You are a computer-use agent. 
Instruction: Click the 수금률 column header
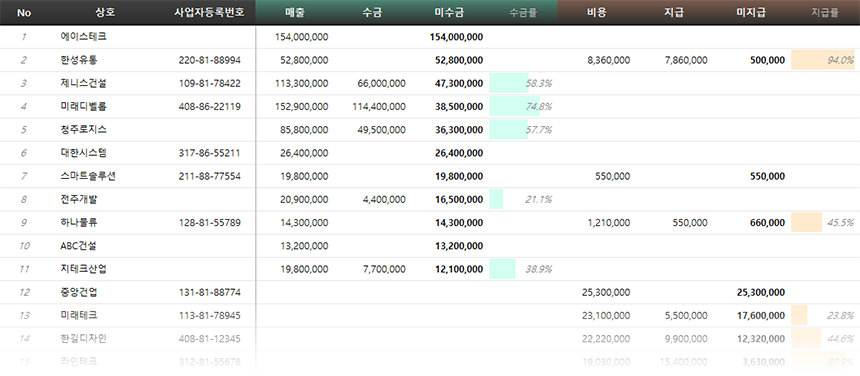pos(523,13)
